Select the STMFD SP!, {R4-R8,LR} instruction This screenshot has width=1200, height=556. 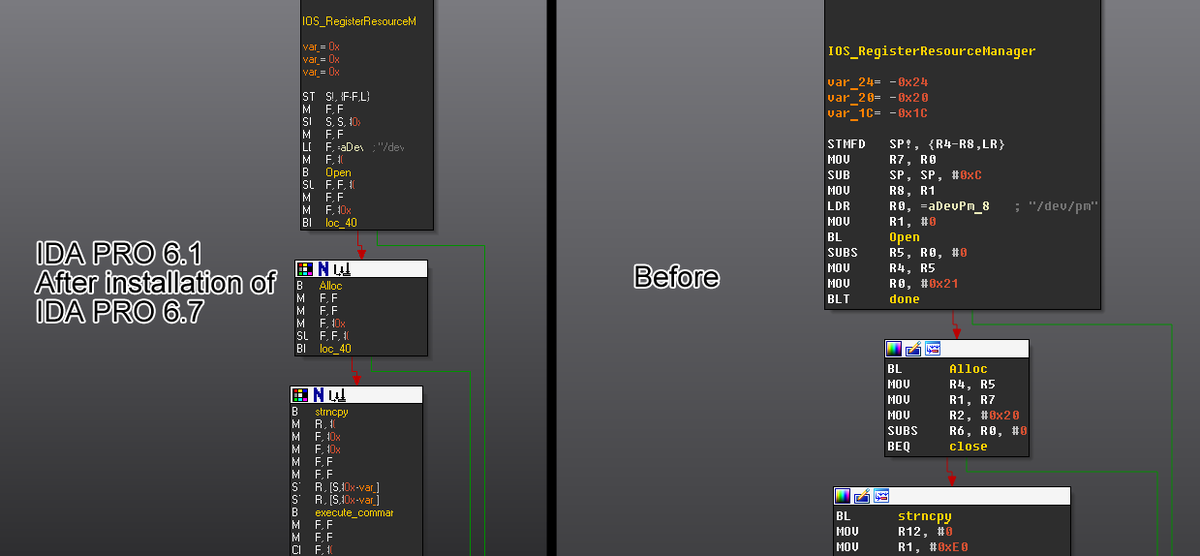(x=916, y=144)
